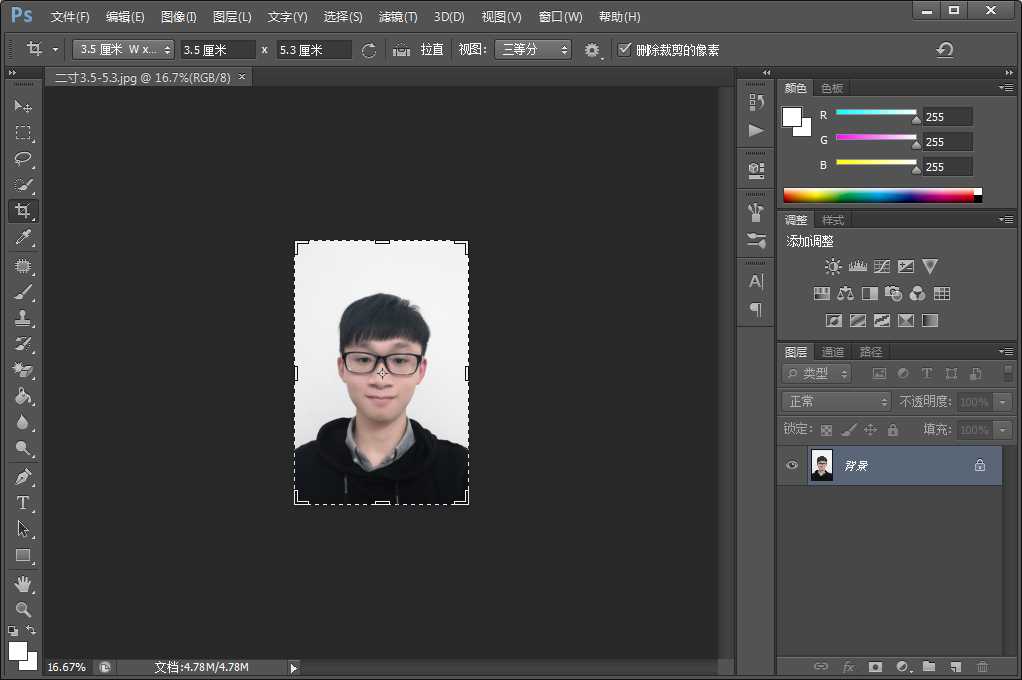Create a new layer using panel icon
The width and height of the screenshot is (1022, 680).
pyautogui.click(x=955, y=666)
